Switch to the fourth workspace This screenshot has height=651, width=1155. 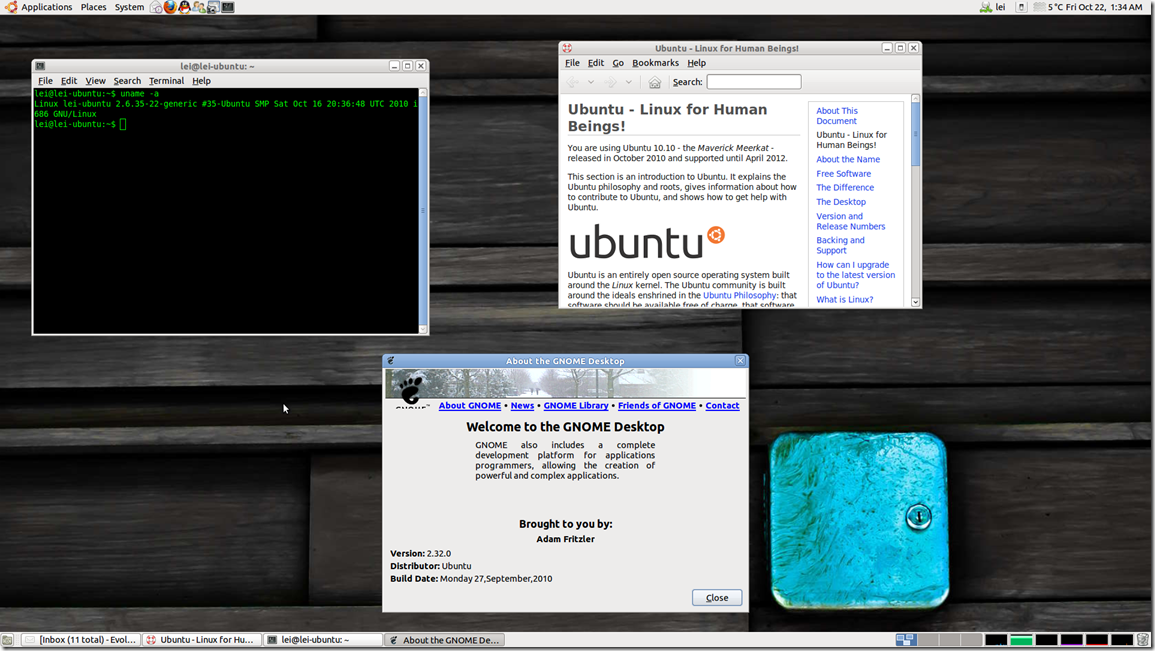(x=972, y=640)
